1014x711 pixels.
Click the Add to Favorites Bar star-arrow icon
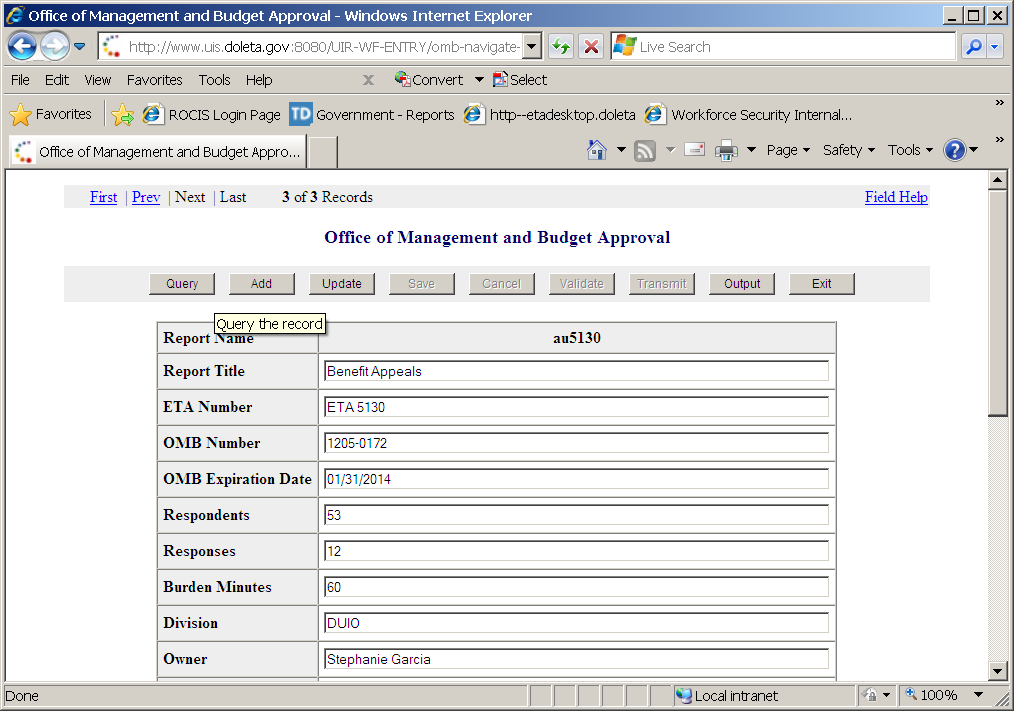pos(123,115)
